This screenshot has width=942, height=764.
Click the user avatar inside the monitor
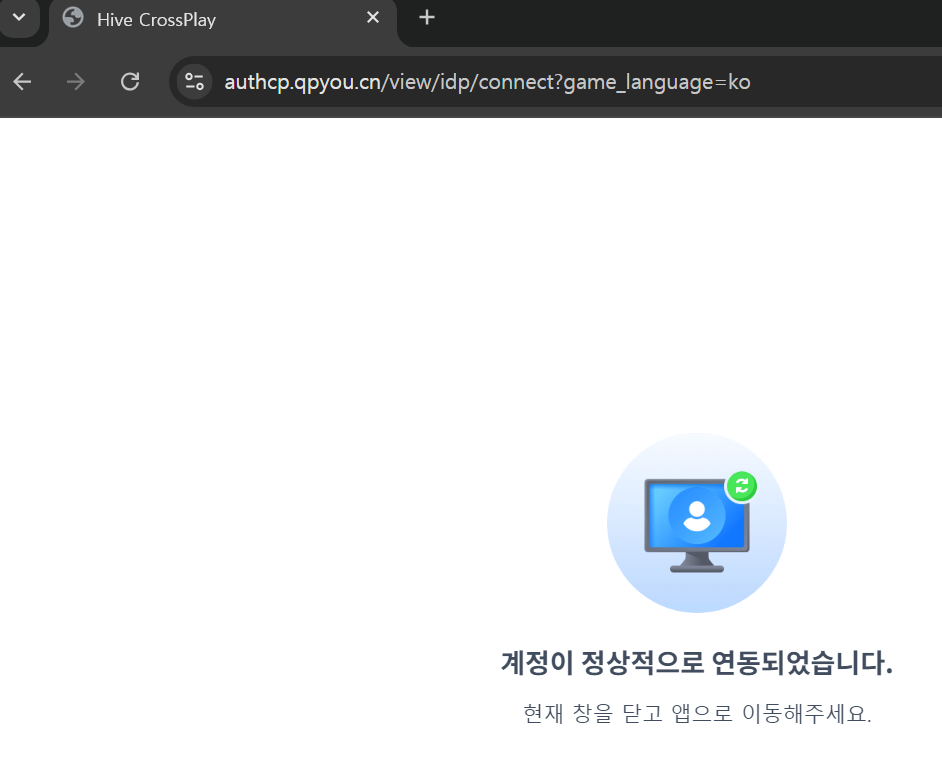pos(696,515)
